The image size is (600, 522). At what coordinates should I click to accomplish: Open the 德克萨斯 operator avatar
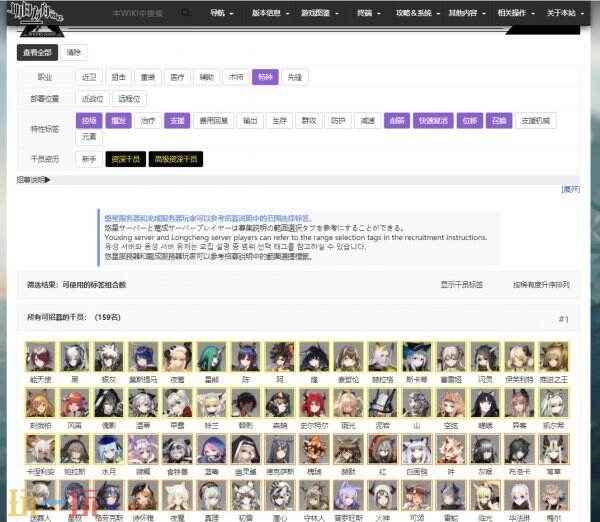pos(280,449)
